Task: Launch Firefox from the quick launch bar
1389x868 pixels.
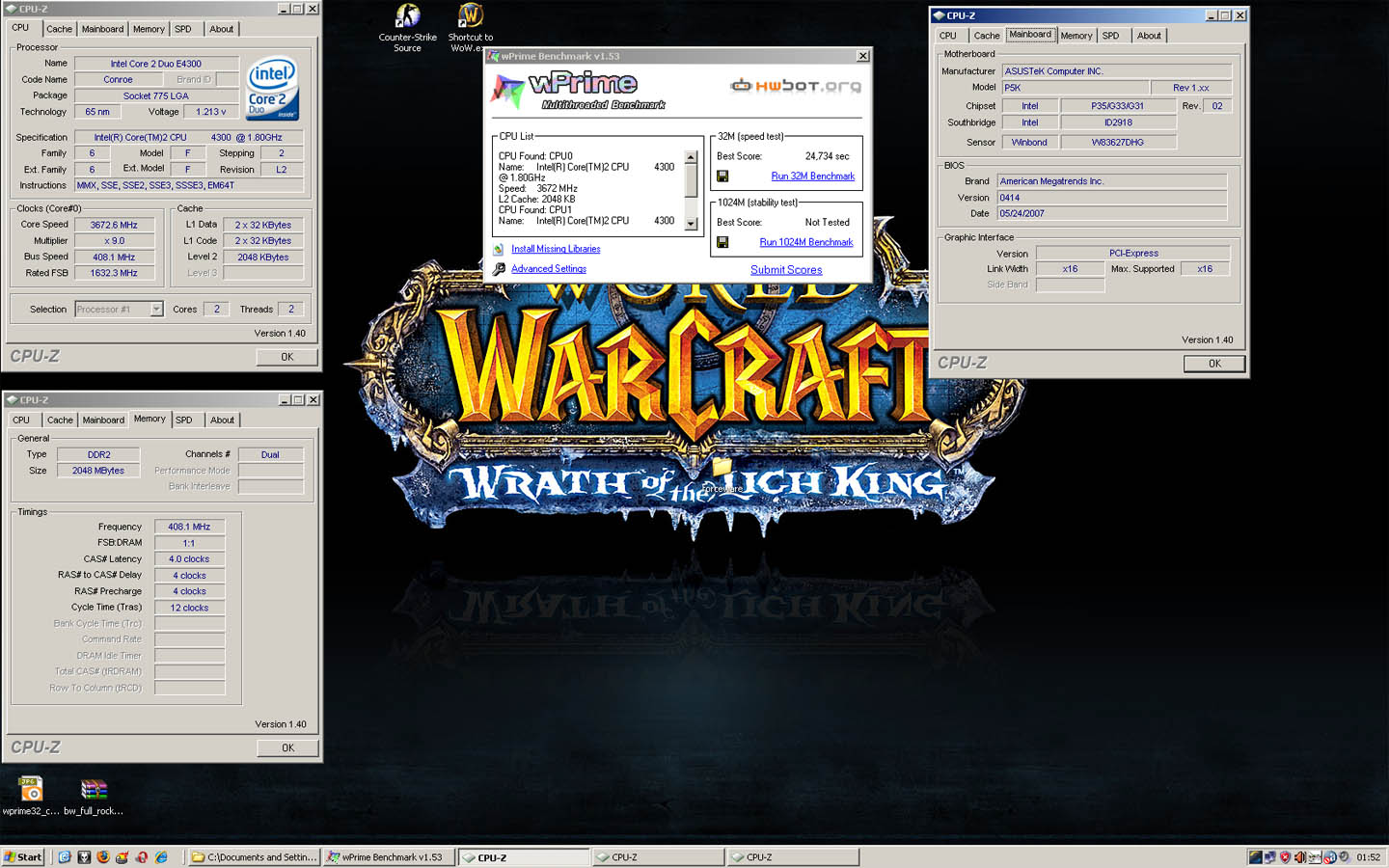Action: click(x=103, y=856)
